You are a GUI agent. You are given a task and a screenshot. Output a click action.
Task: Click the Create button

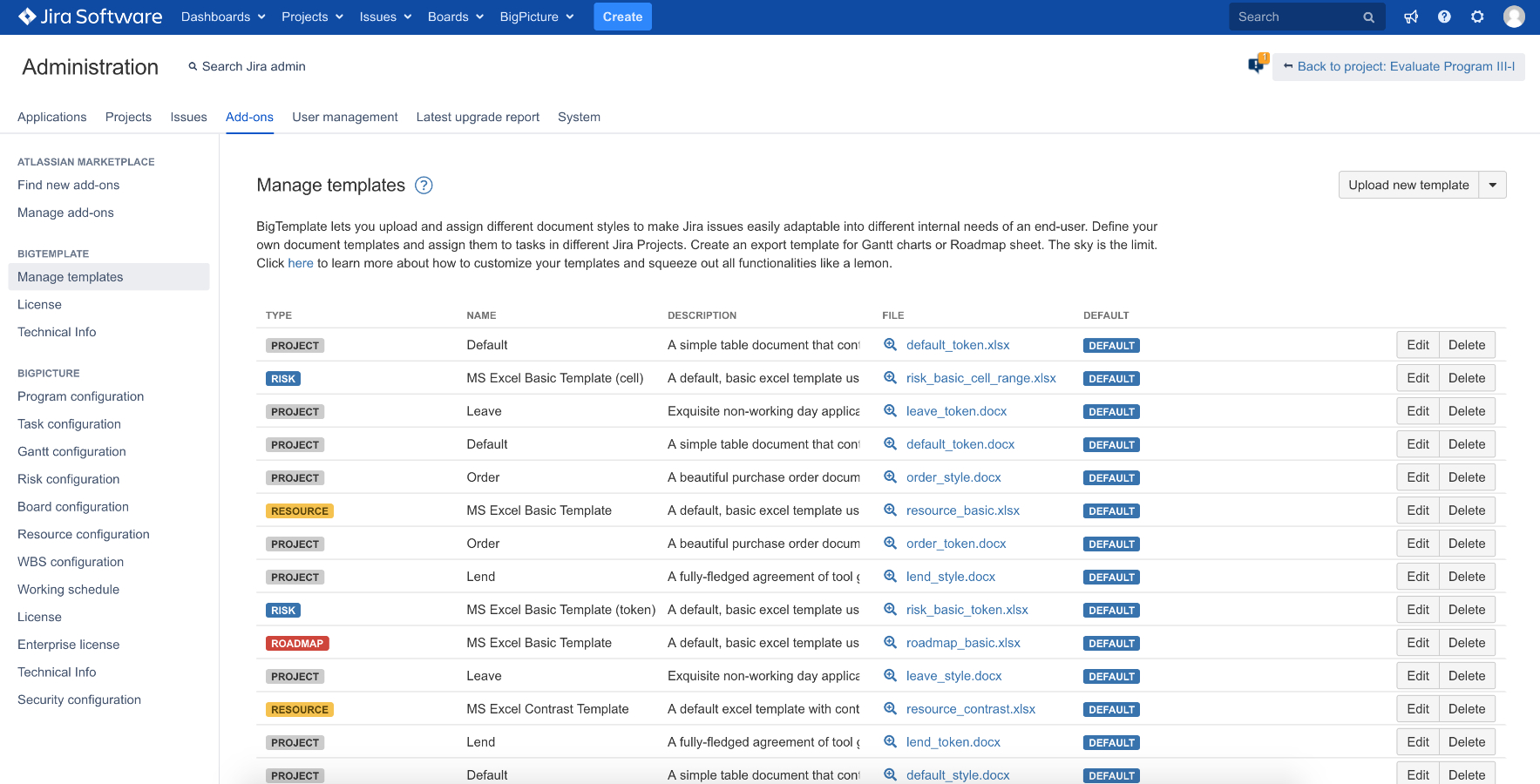[622, 17]
